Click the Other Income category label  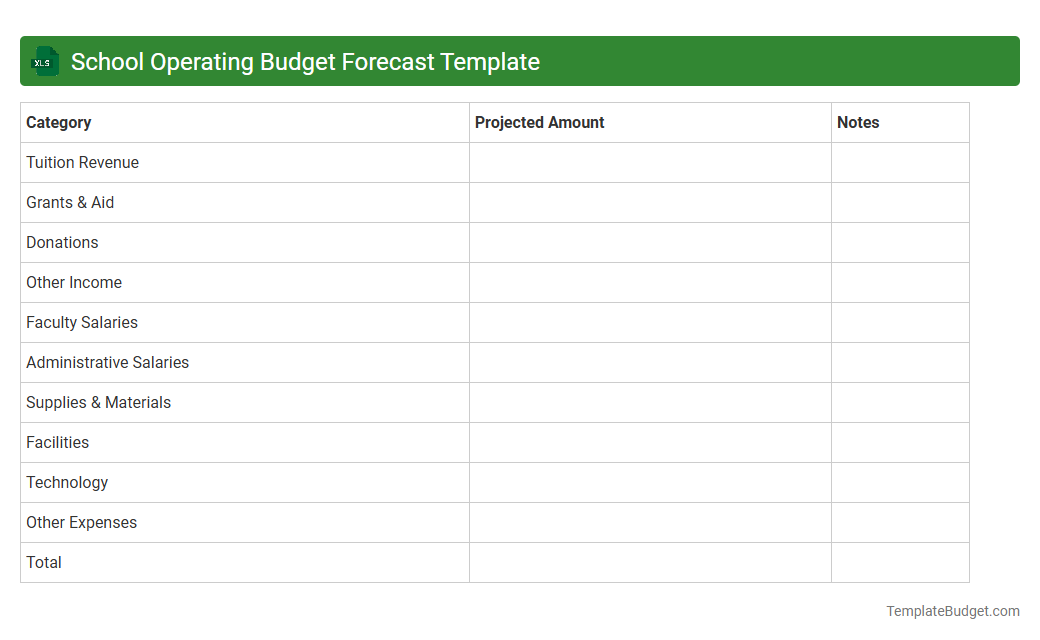(x=74, y=282)
